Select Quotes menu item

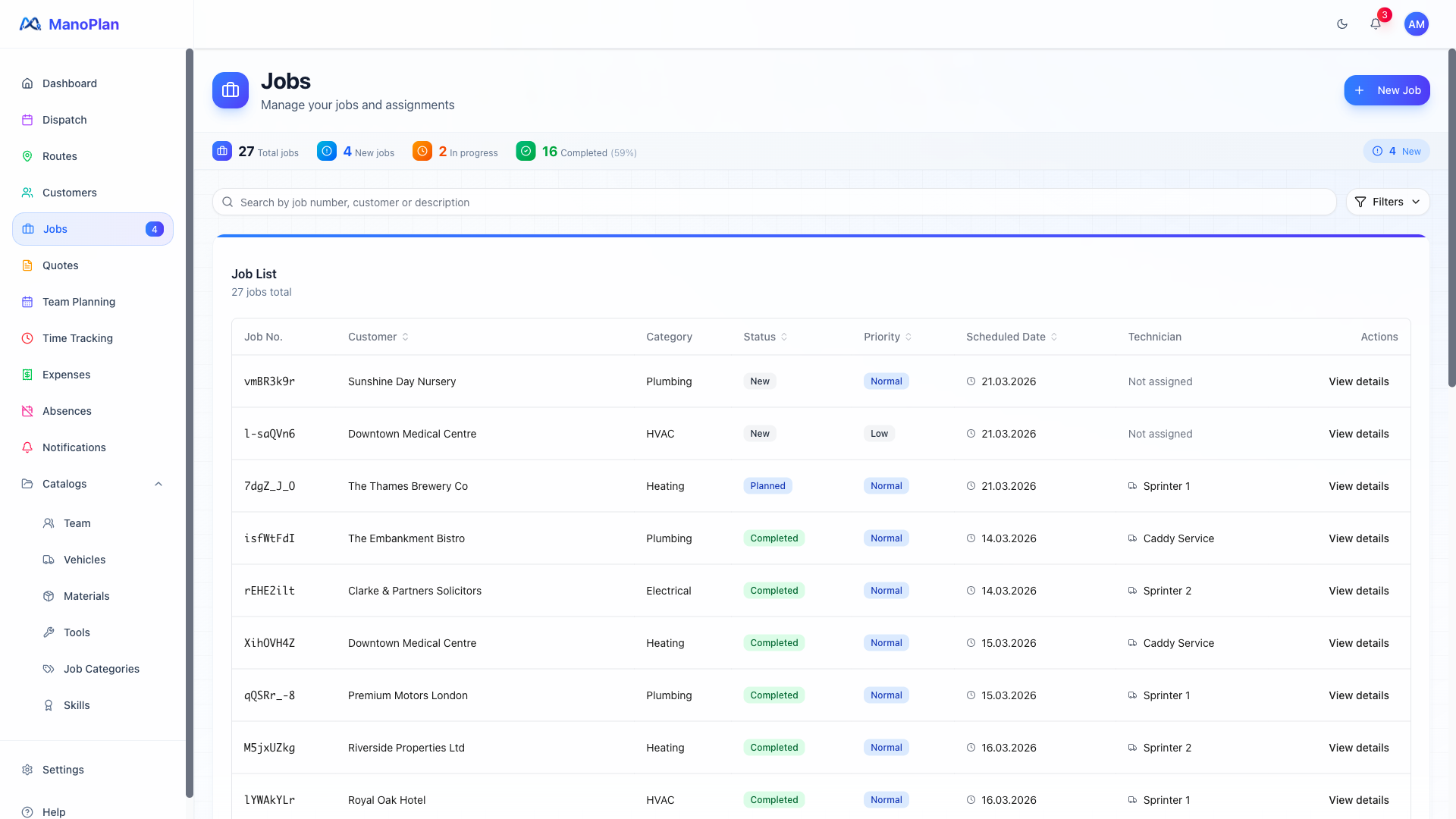point(60,265)
